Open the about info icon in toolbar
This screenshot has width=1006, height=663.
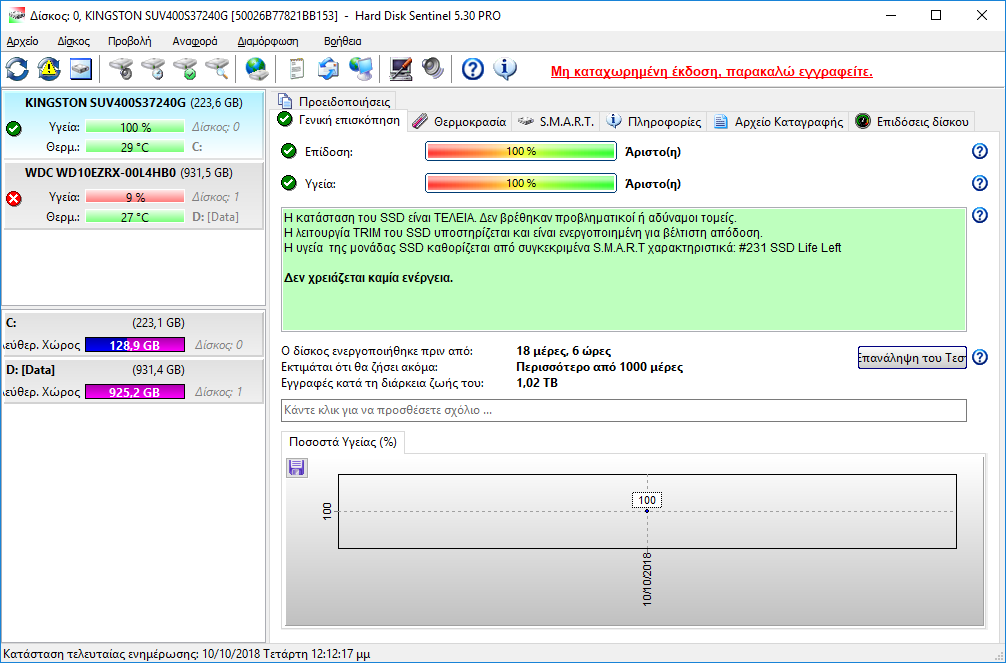click(505, 69)
